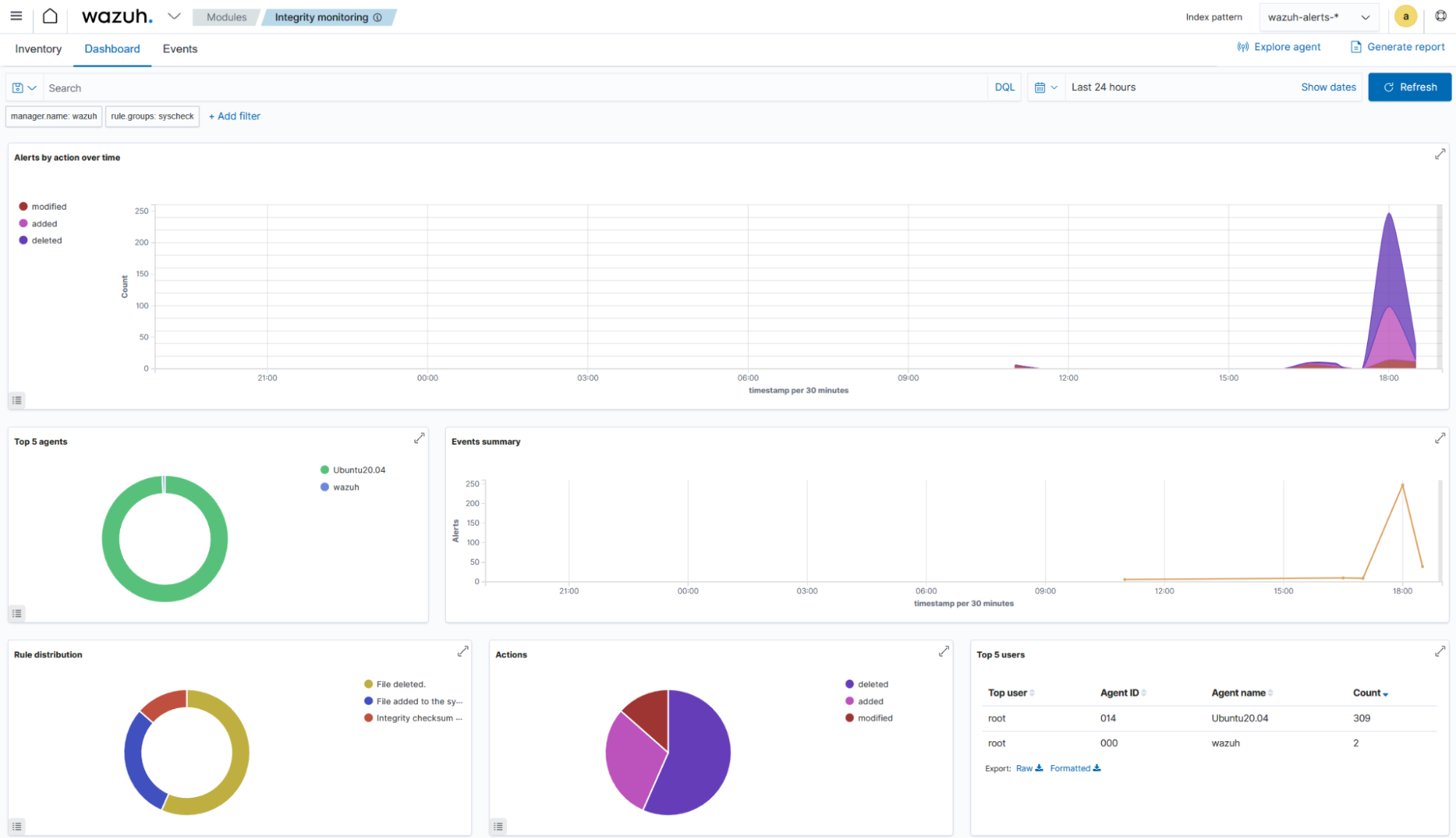Click Generate report link
1456x838 pixels.
click(x=1398, y=47)
